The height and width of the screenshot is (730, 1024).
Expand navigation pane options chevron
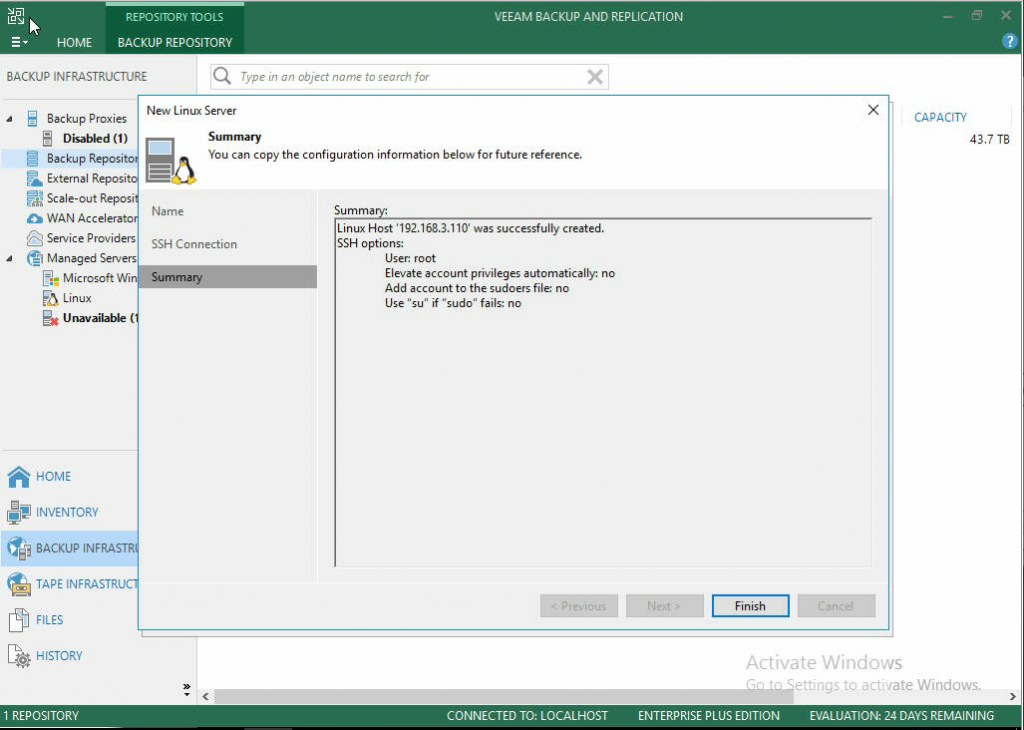[x=186, y=689]
